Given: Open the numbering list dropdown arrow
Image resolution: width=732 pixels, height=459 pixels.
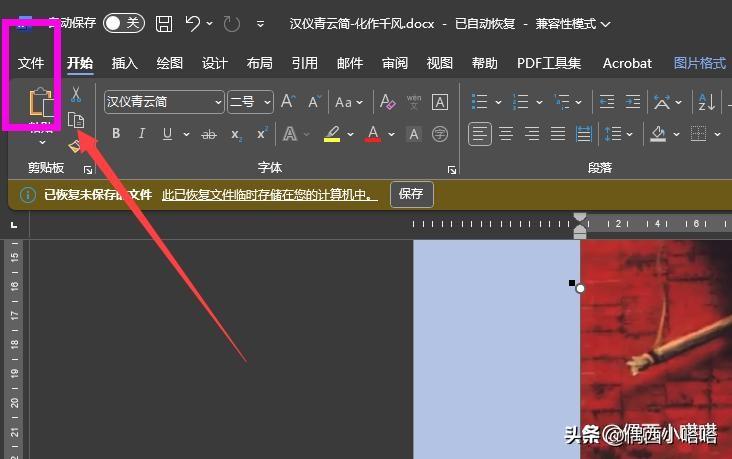Looking at the screenshot, I should pos(539,102).
